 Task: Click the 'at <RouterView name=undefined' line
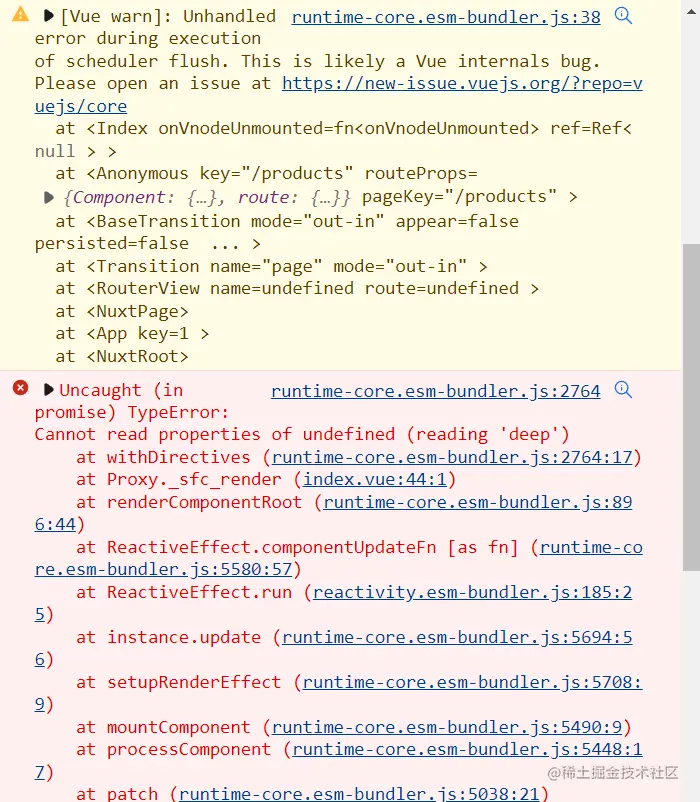pos(297,288)
